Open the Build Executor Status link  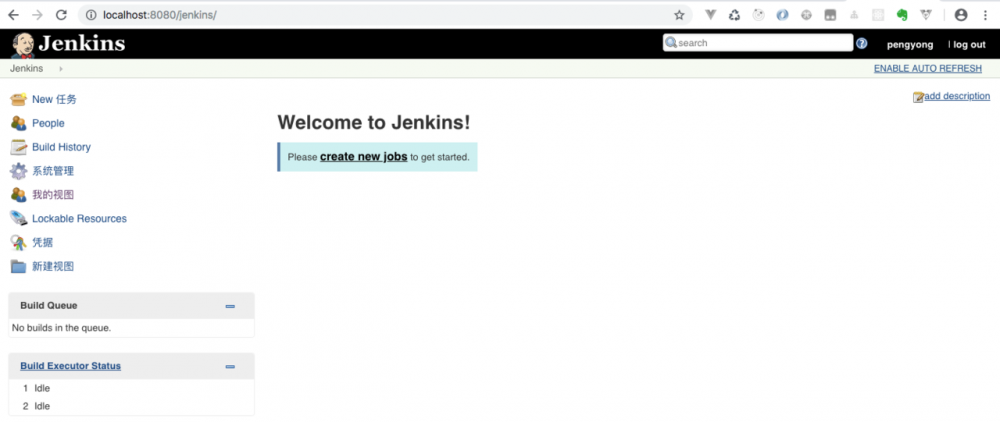(x=70, y=366)
